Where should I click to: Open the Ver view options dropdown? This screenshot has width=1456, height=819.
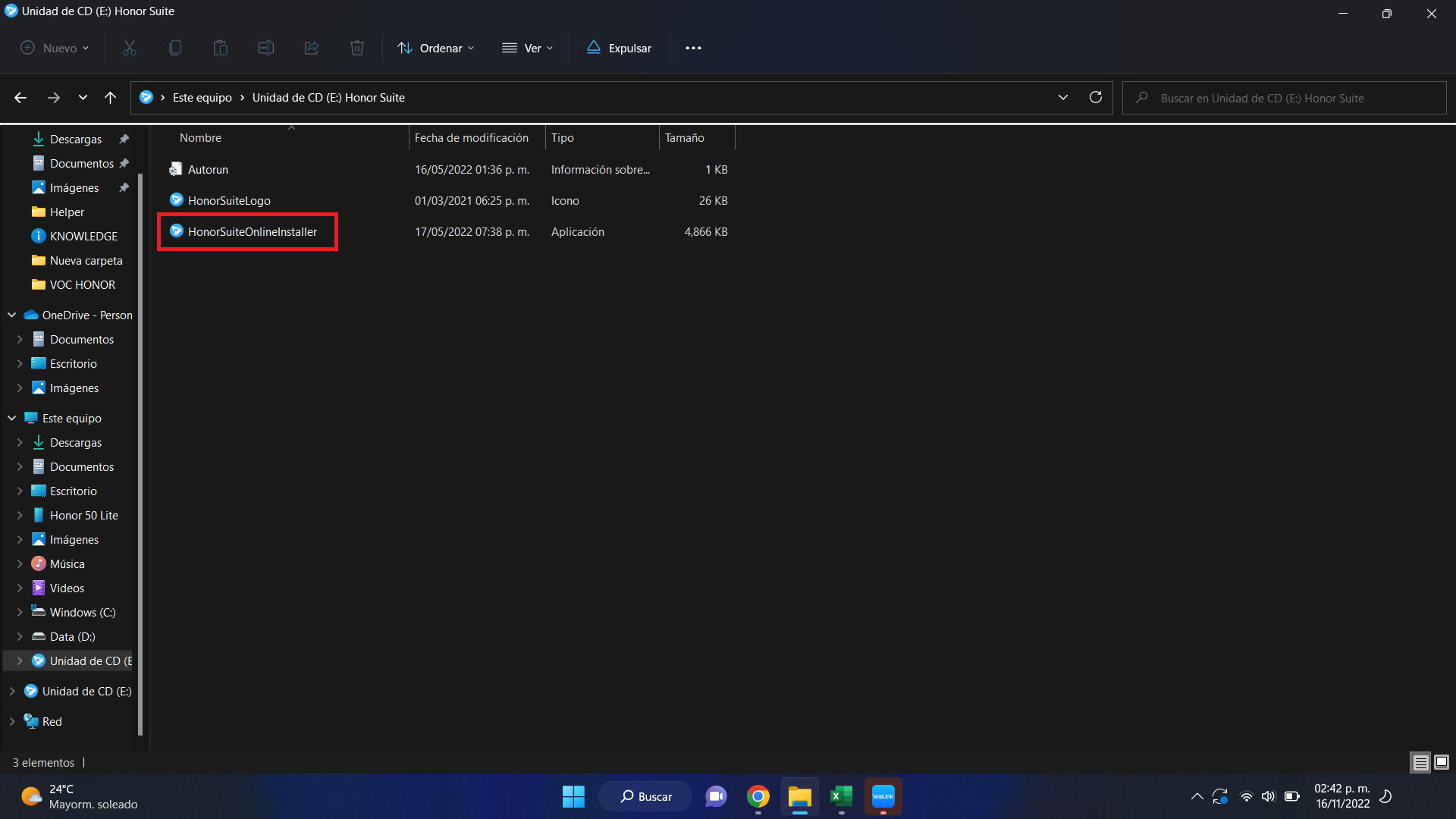(528, 48)
